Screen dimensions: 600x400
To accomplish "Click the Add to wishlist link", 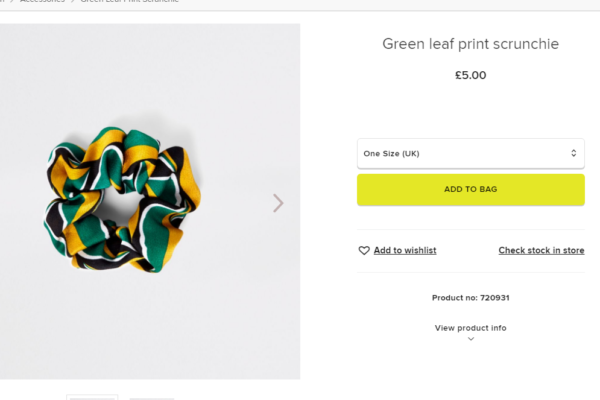I will 404,251.
